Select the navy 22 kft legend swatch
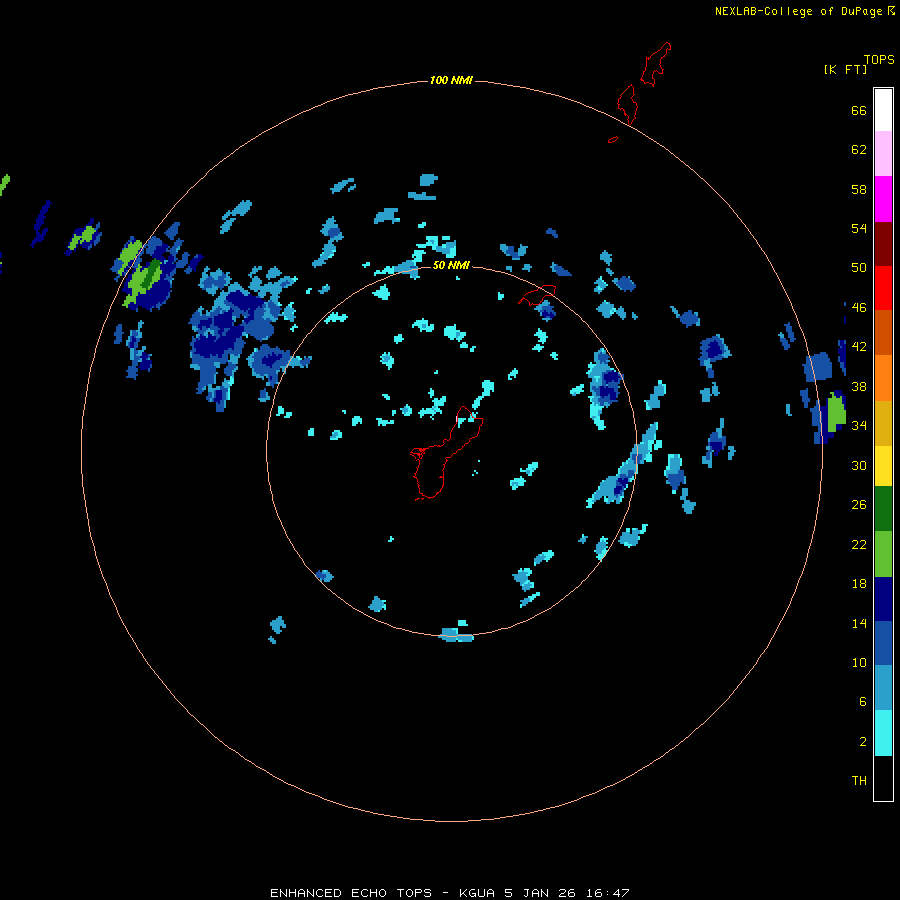This screenshot has height=900, width=900. click(x=883, y=599)
